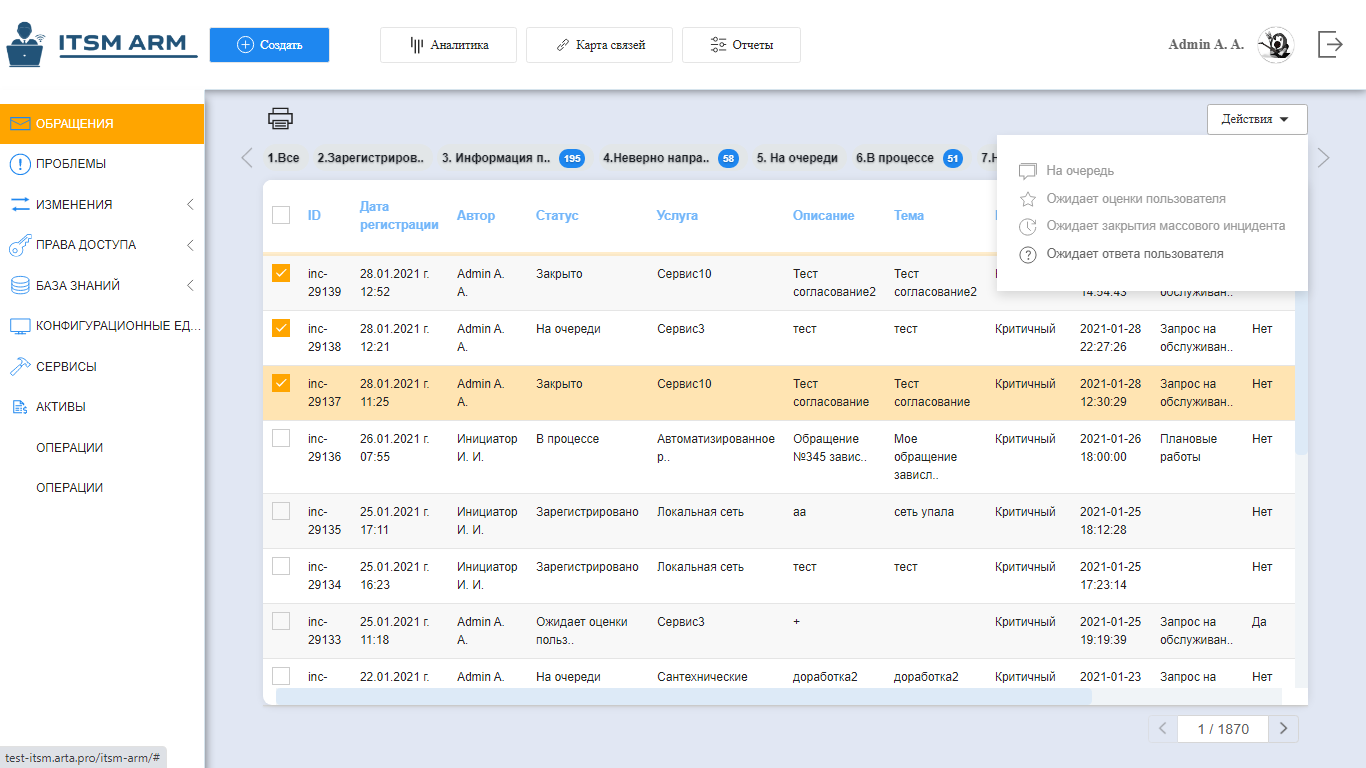Uncheck the row inc-29138 checkbox

click(x=281, y=328)
